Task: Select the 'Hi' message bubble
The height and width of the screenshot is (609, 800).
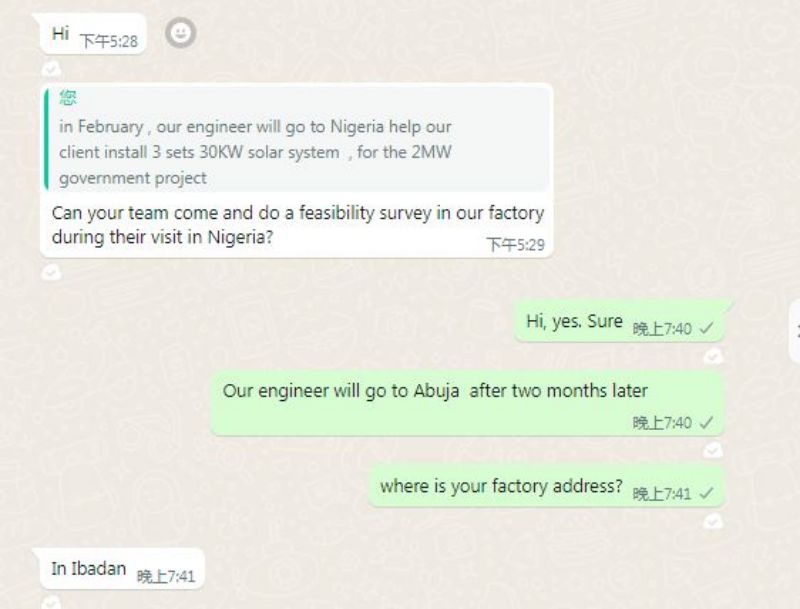Action: tap(93, 34)
